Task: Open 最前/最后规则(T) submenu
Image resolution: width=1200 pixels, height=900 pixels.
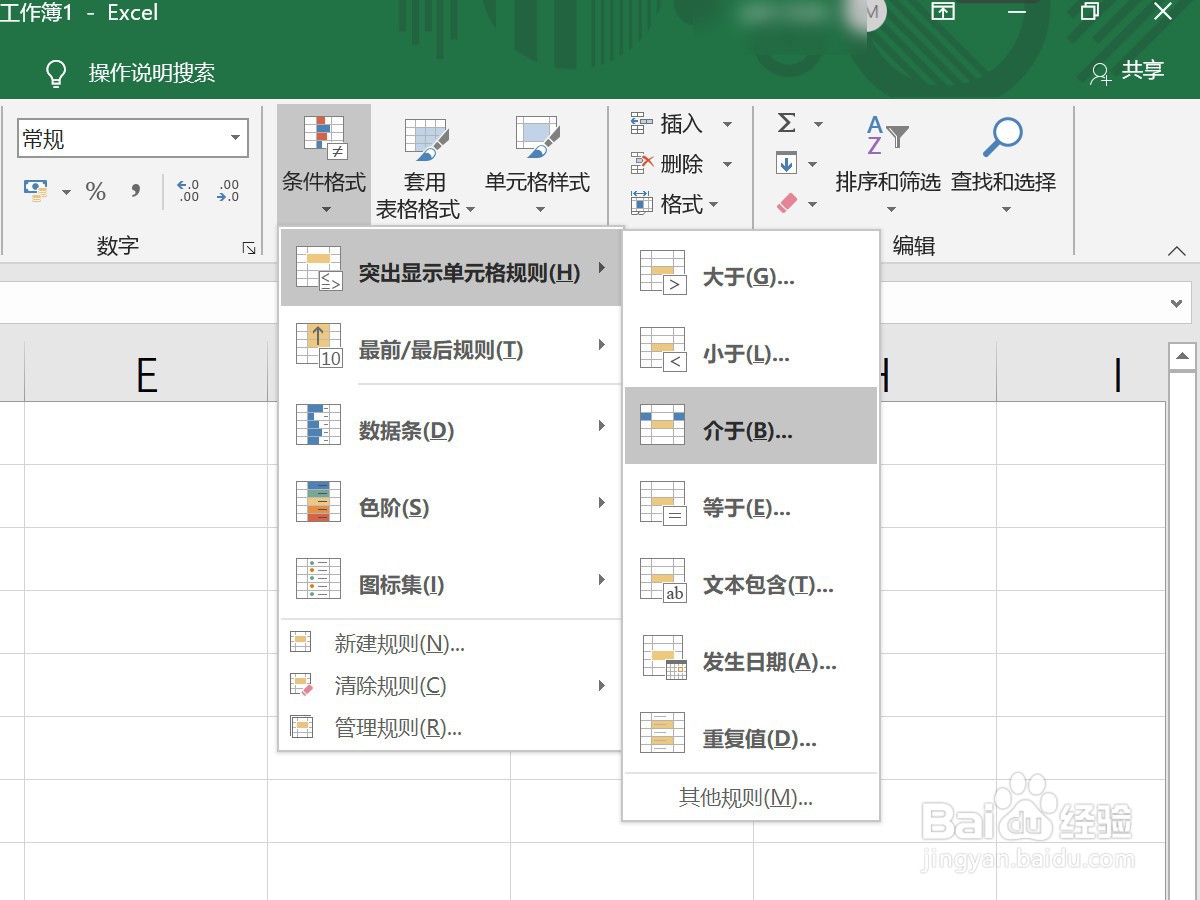Action: coord(450,345)
